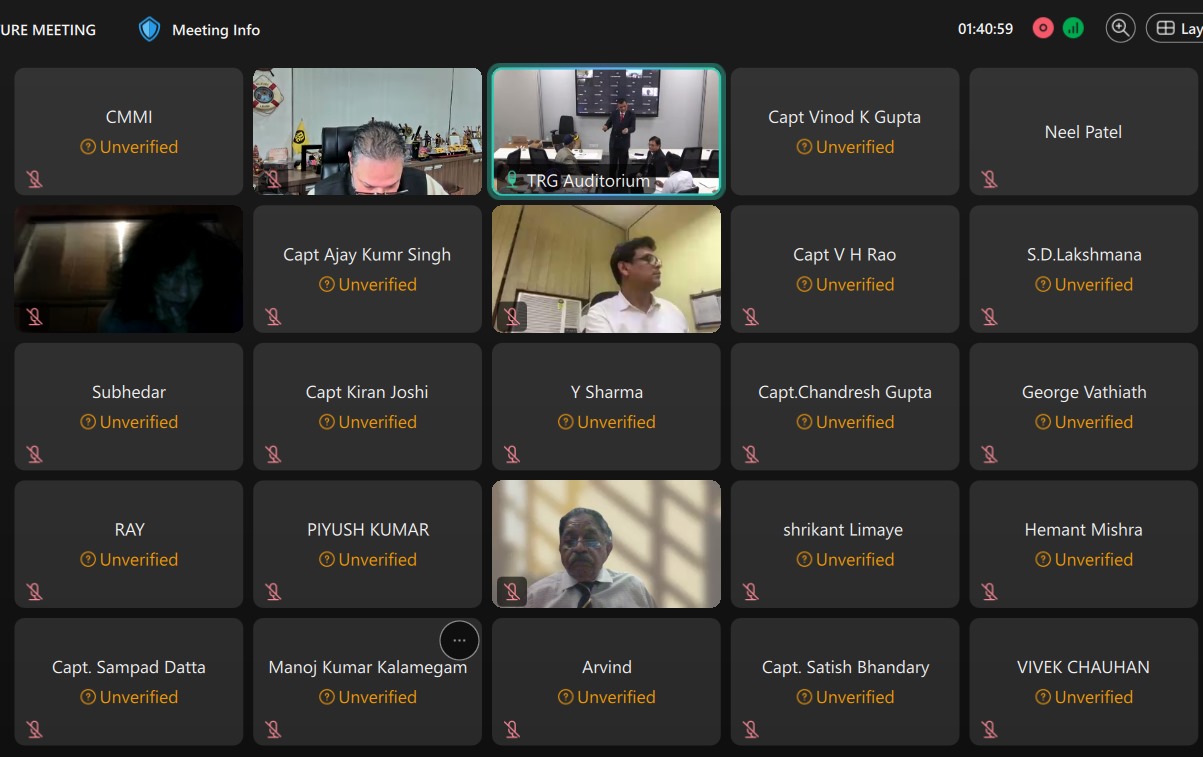Open the Layout options menu
This screenshot has width=1203, height=757.
coord(1177,28)
